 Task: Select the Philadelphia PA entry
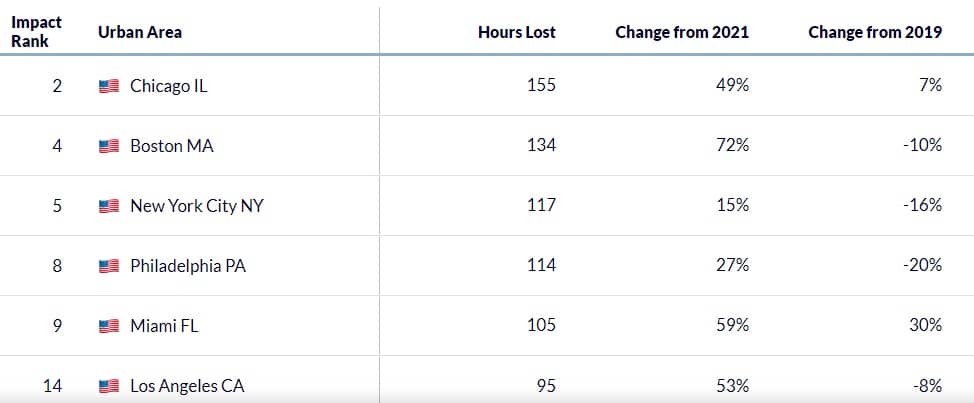tap(188, 266)
